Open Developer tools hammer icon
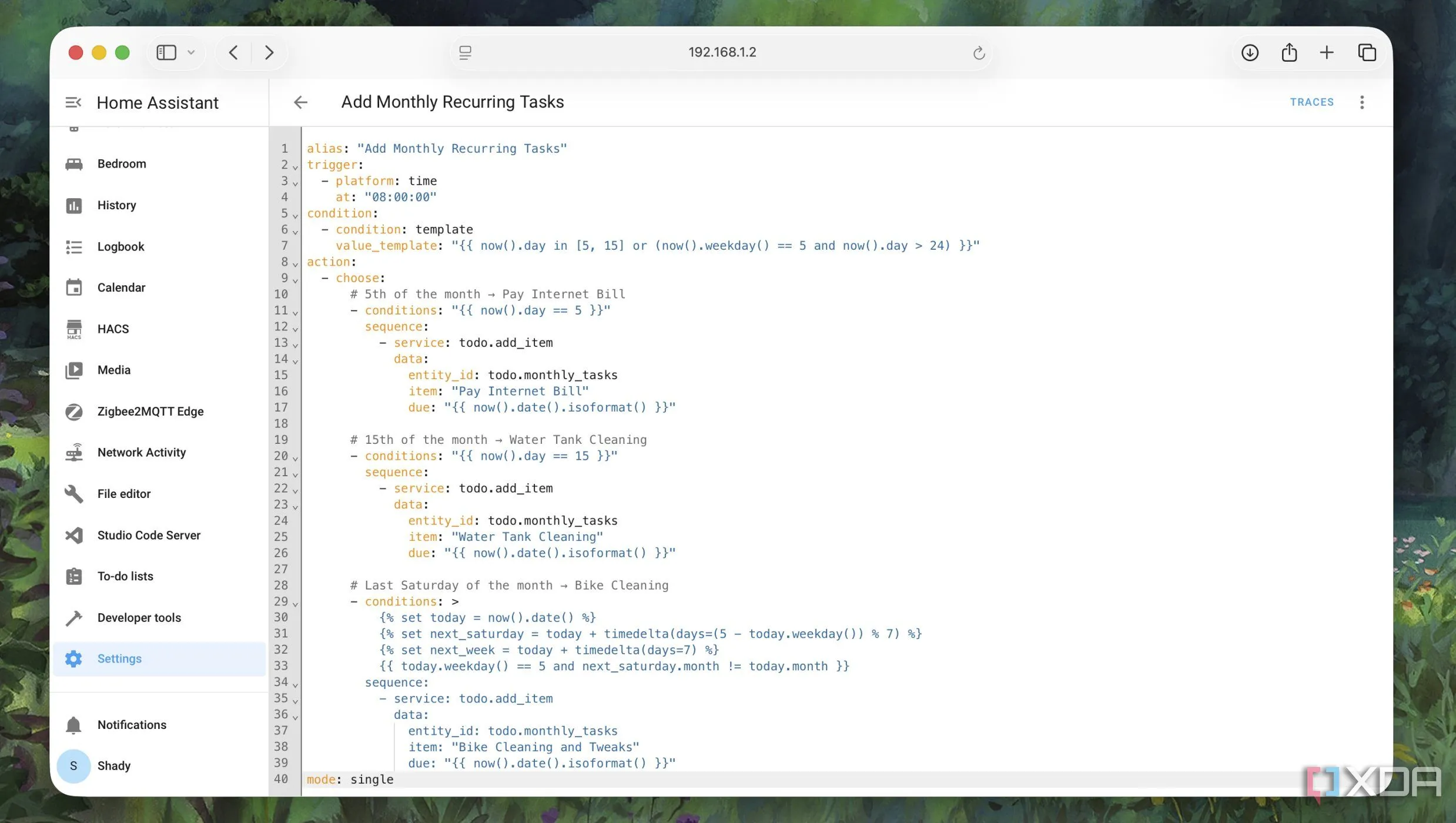This screenshot has height=823, width=1456. tap(74, 617)
